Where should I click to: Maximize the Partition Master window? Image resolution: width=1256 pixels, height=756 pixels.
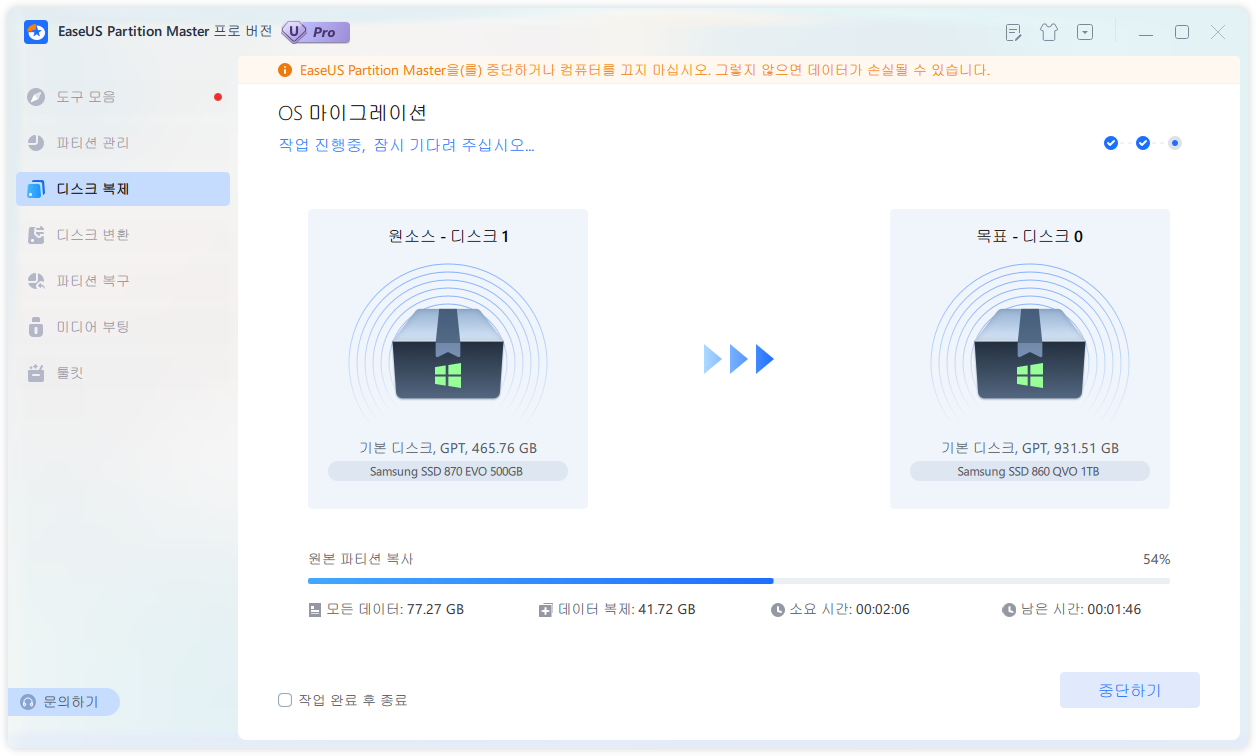(1182, 32)
